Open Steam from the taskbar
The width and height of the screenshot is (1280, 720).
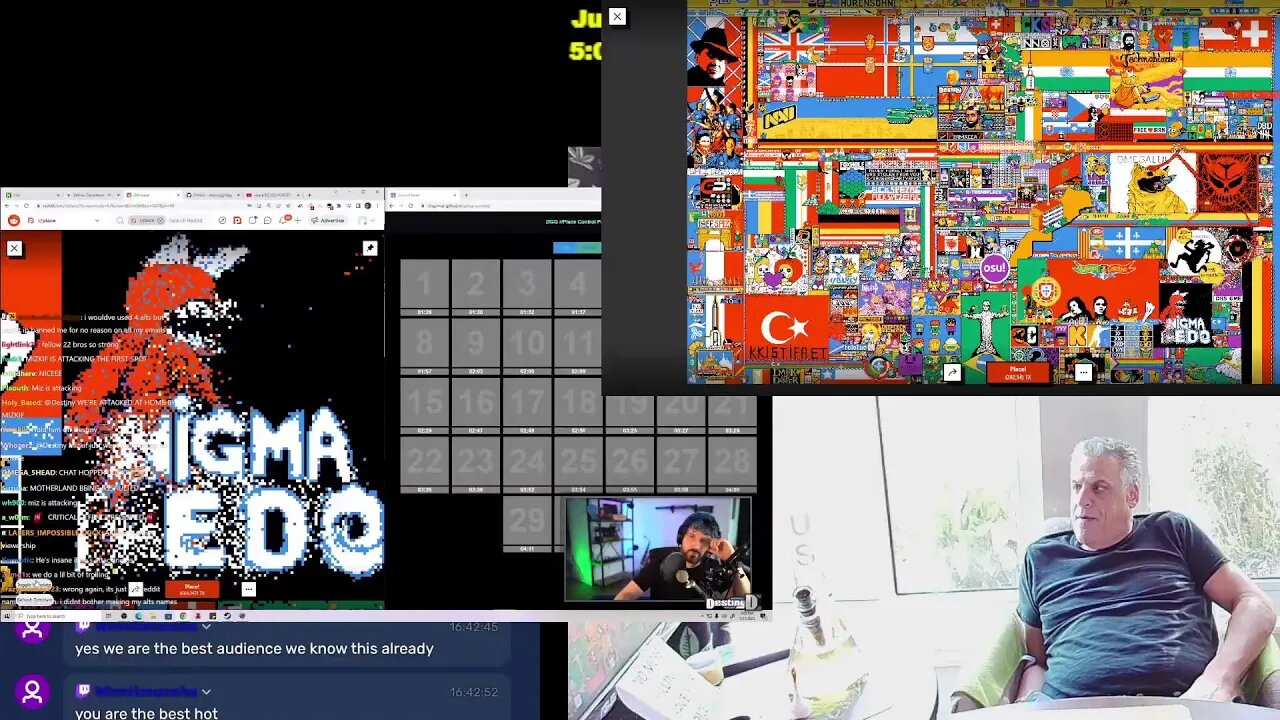pyautogui.click(x=227, y=616)
